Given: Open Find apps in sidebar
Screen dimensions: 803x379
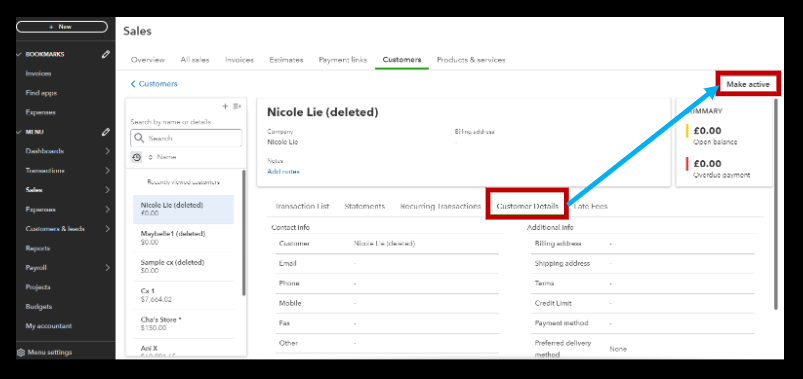Looking at the screenshot, I should 41,93.
